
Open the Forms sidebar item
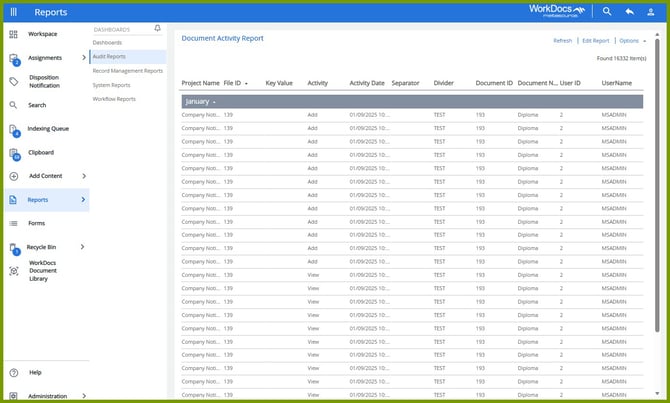click(x=37, y=223)
